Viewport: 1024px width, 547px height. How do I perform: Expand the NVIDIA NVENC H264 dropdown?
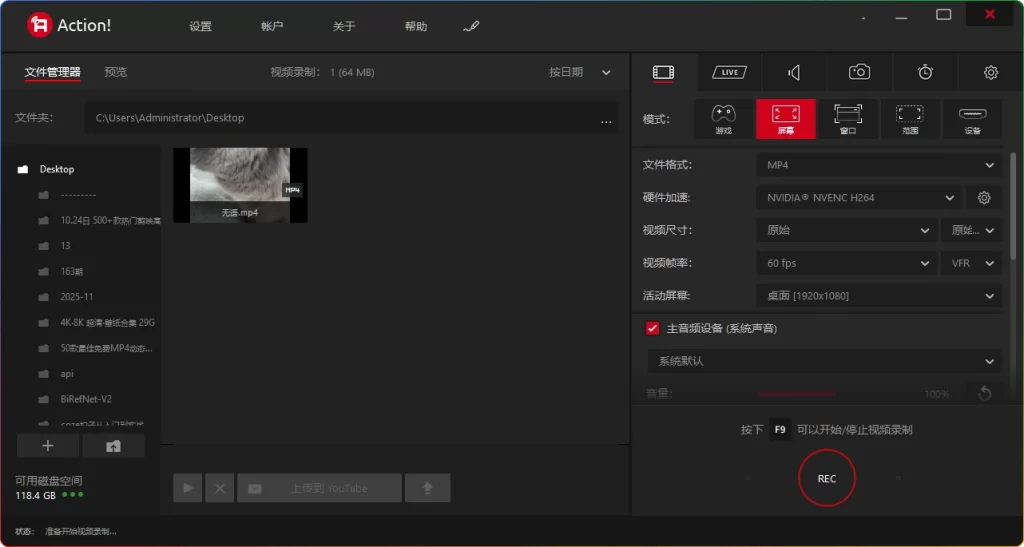858,198
